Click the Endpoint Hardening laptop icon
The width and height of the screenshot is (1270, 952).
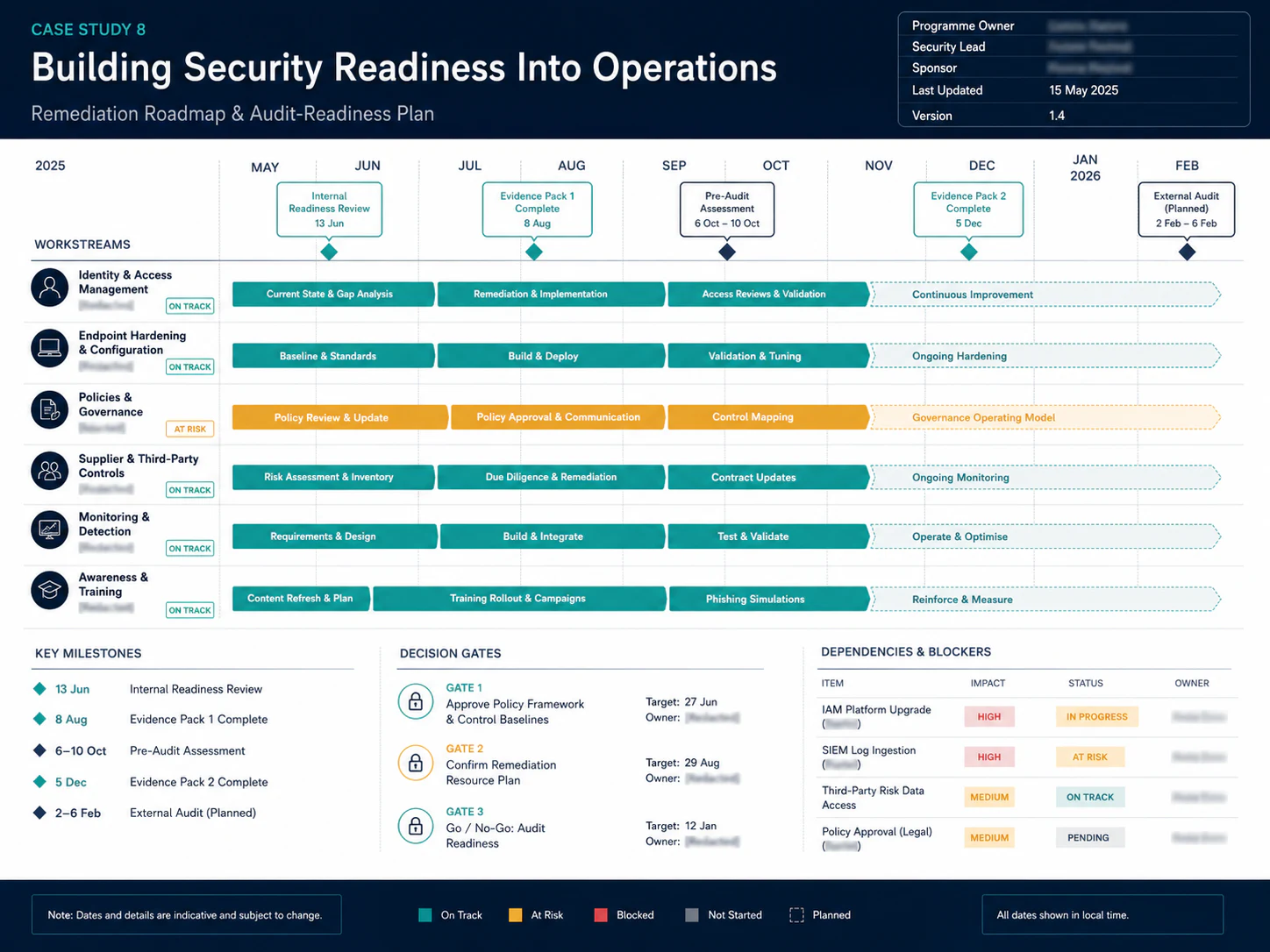(x=50, y=348)
